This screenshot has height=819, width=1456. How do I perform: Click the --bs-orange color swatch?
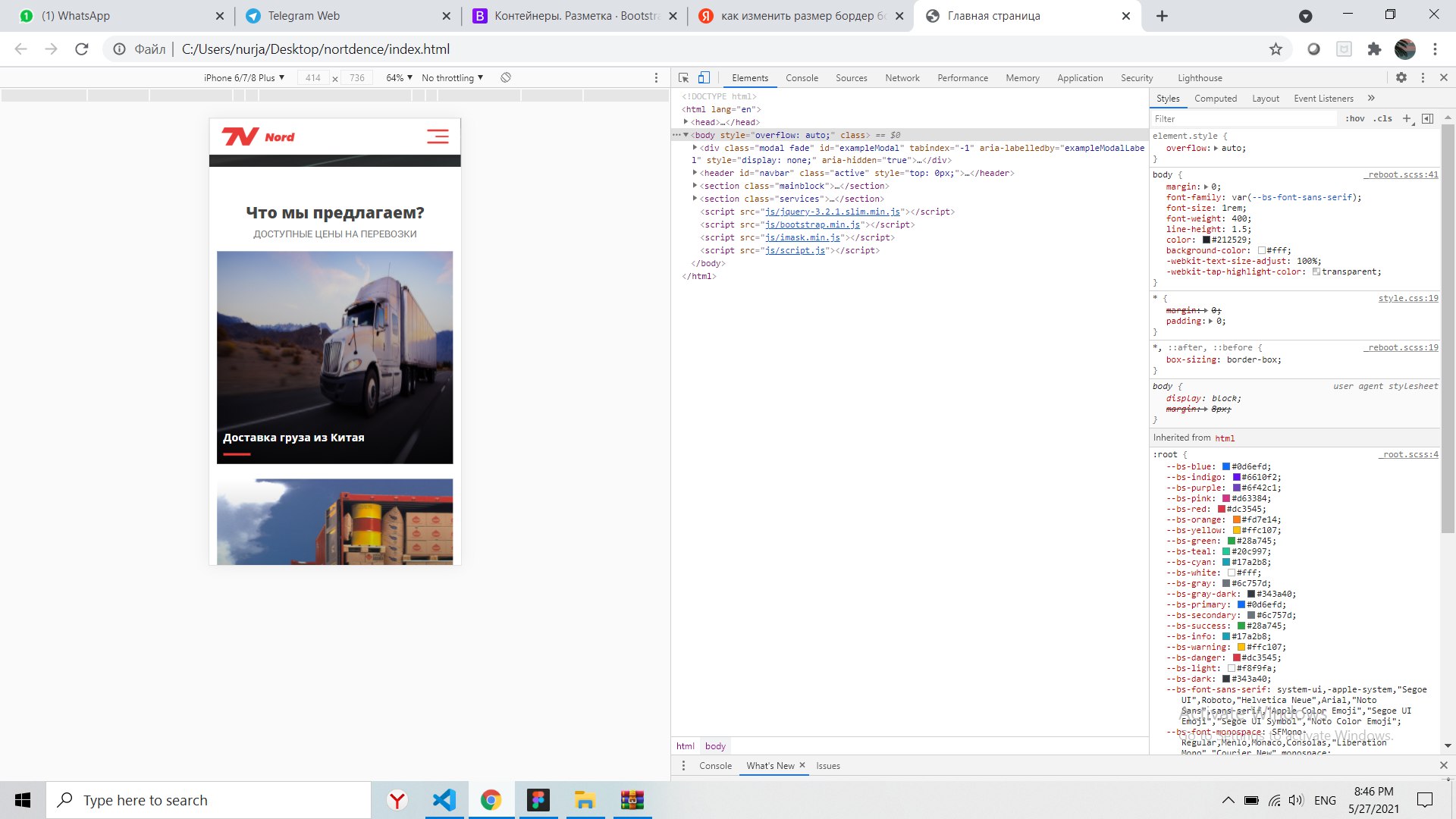click(x=1236, y=520)
